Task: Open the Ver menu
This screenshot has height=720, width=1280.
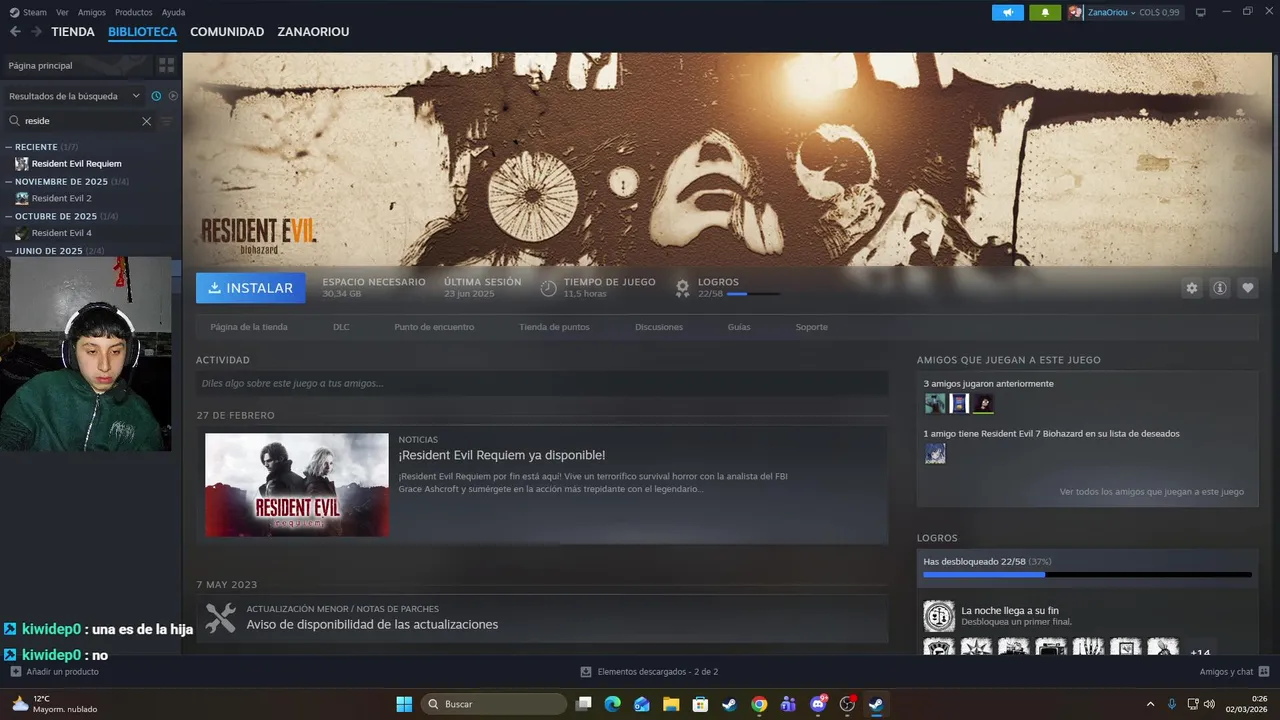Action: point(62,12)
